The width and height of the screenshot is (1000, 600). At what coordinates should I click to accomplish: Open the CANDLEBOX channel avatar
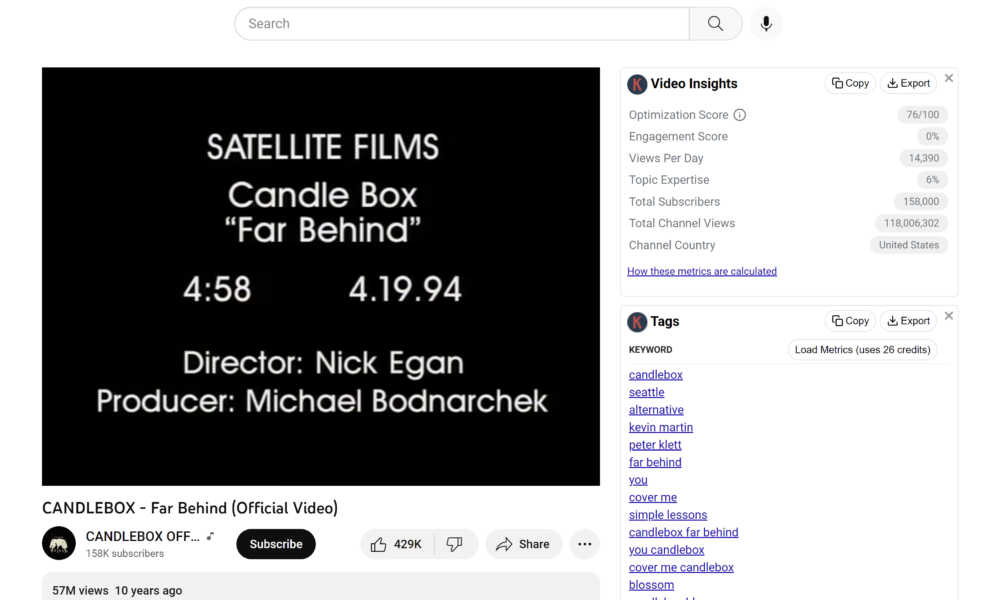tap(59, 543)
